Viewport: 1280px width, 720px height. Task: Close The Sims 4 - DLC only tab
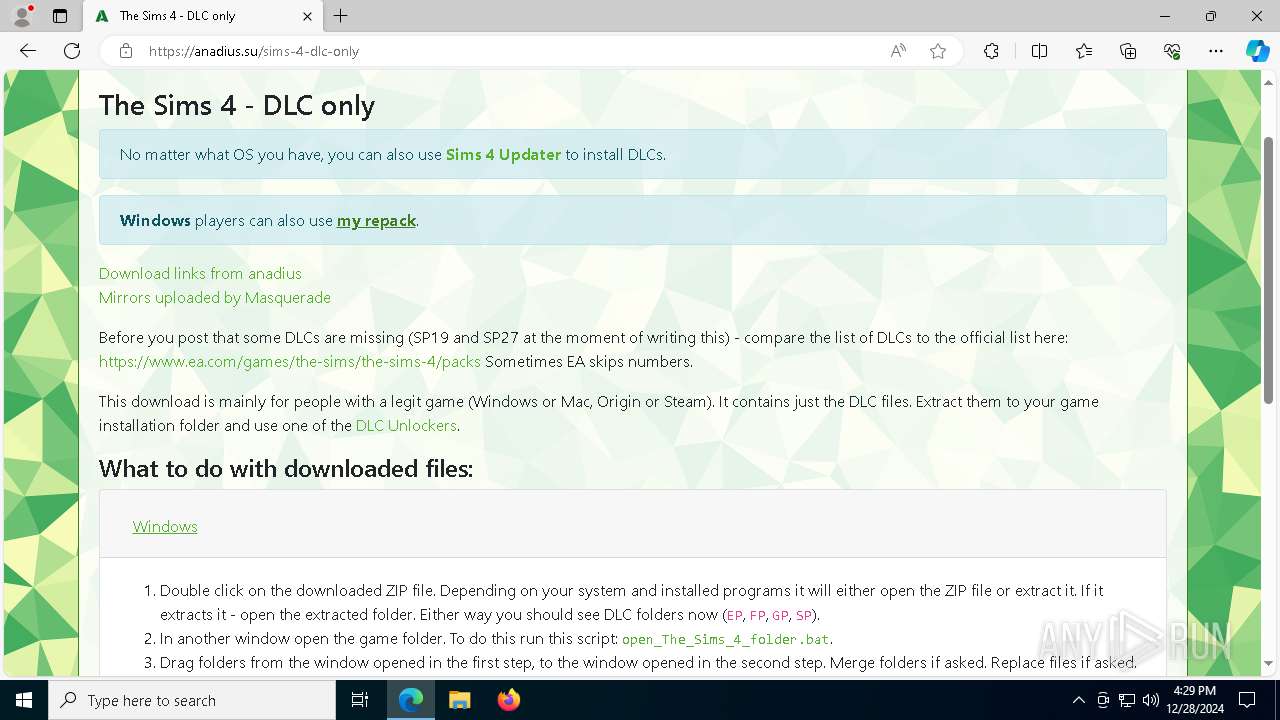point(307,16)
